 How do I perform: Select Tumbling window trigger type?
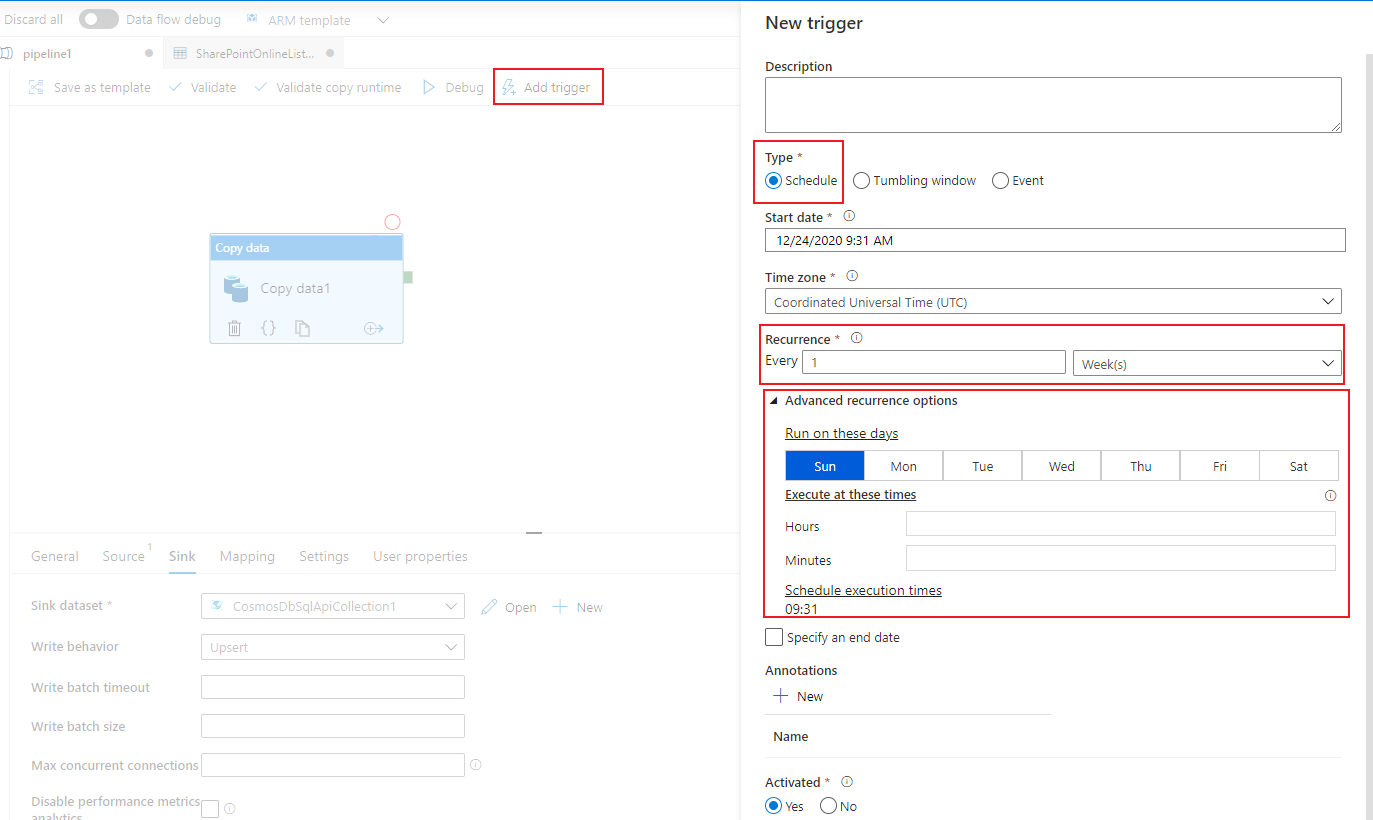click(861, 181)
